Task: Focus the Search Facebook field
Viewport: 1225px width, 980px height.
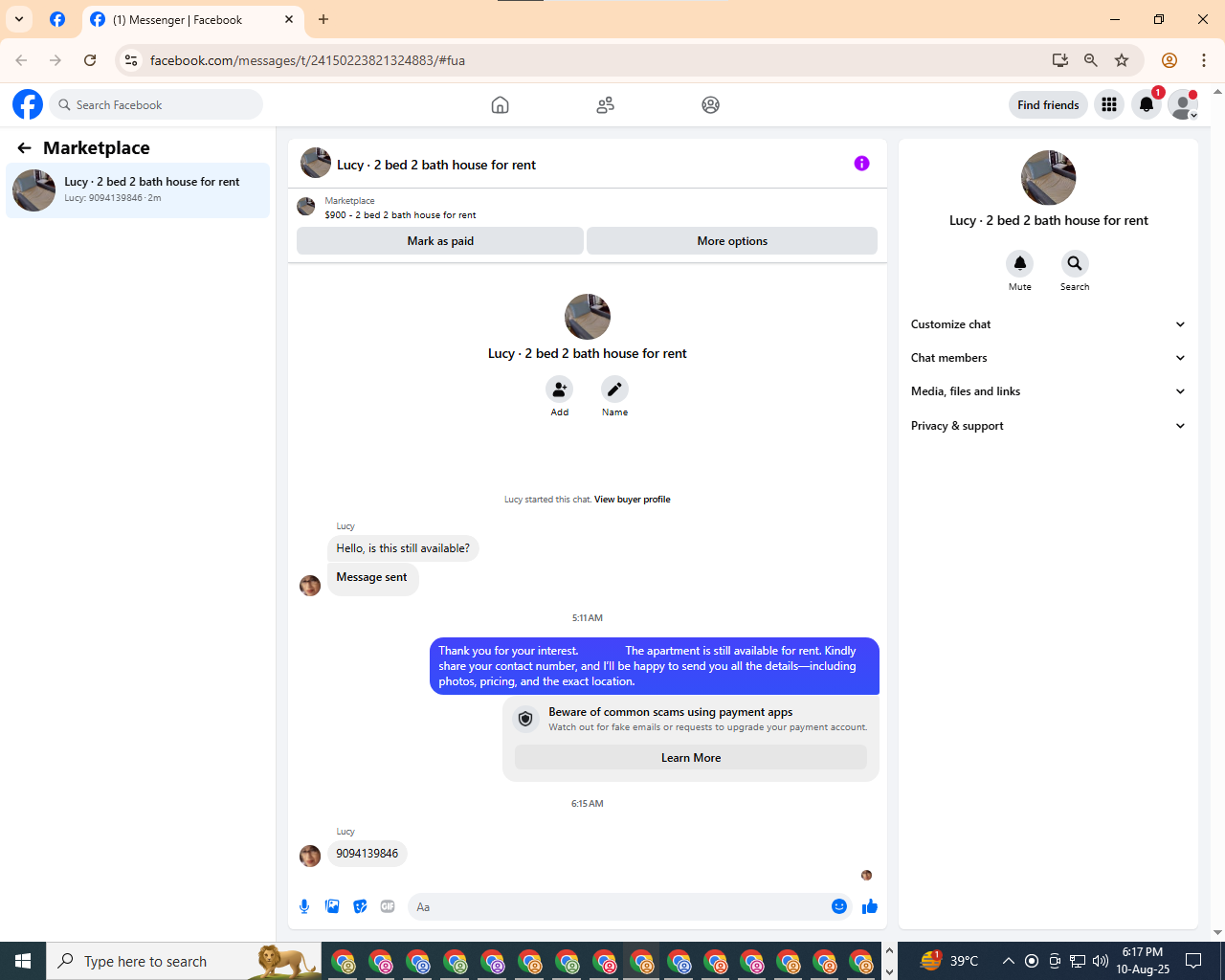Action: pyautogui.click(x=156, y=105)
